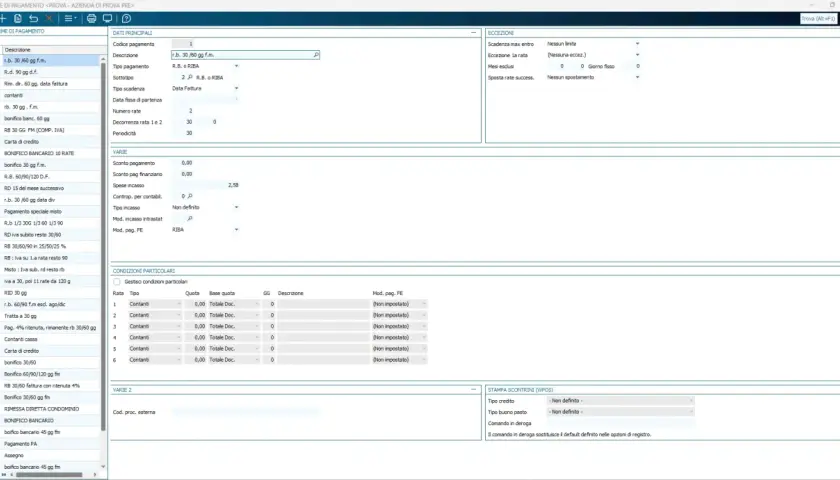Open the Tipo buono pasto dropdown
Screen dimensions: 840x480
tap(691, 412)
